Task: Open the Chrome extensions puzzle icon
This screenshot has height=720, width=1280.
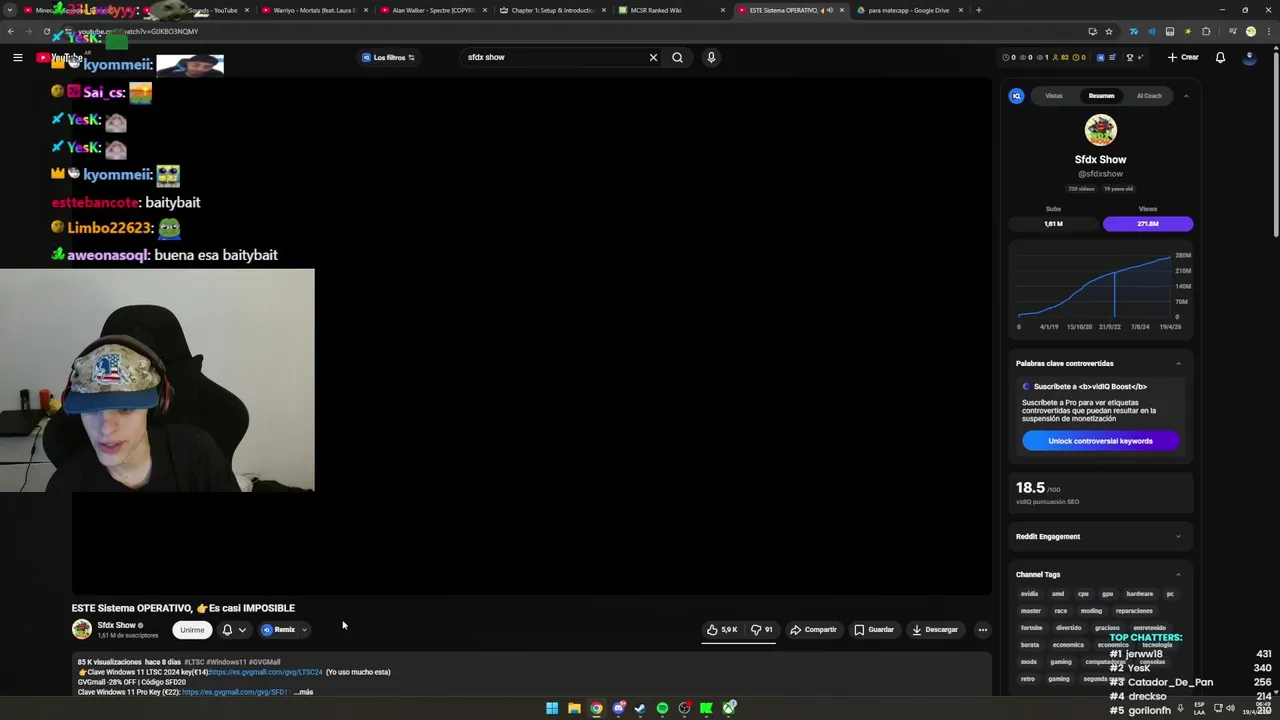Action: pyautogui.click(x=1207, y=31)
